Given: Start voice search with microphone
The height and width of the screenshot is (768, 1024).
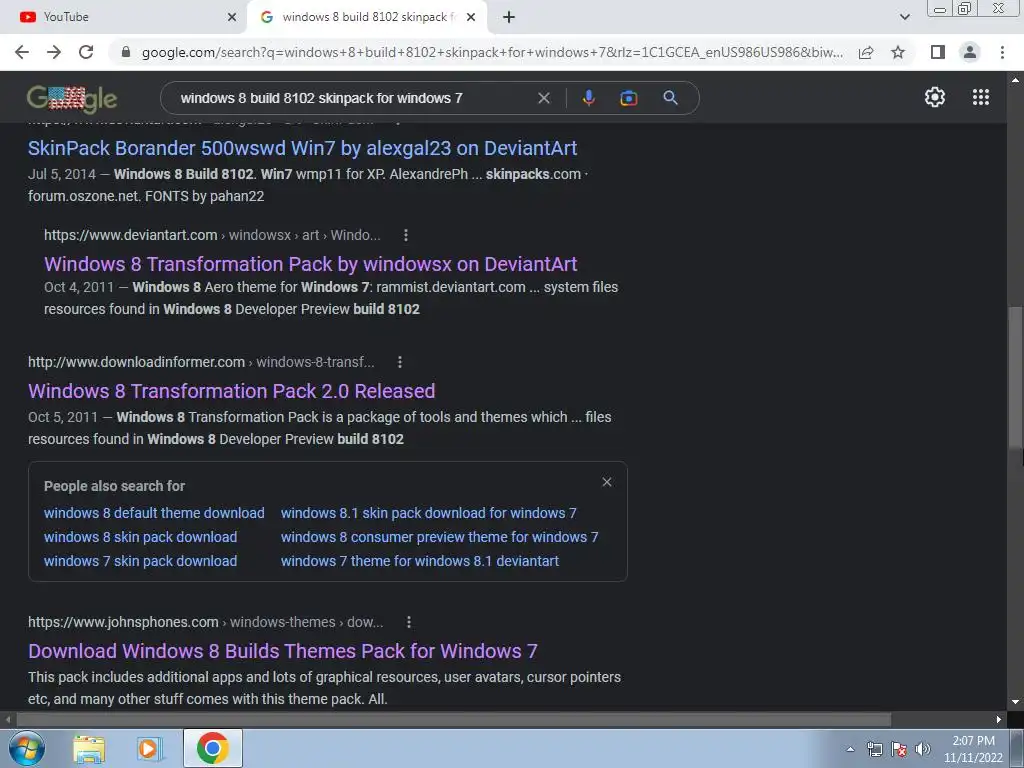Looking at the screenshot, I should point(588,98).
